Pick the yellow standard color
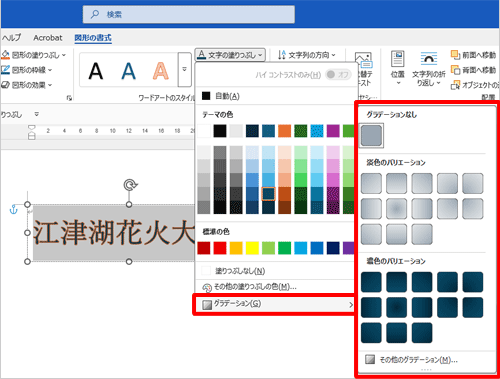 252,248
